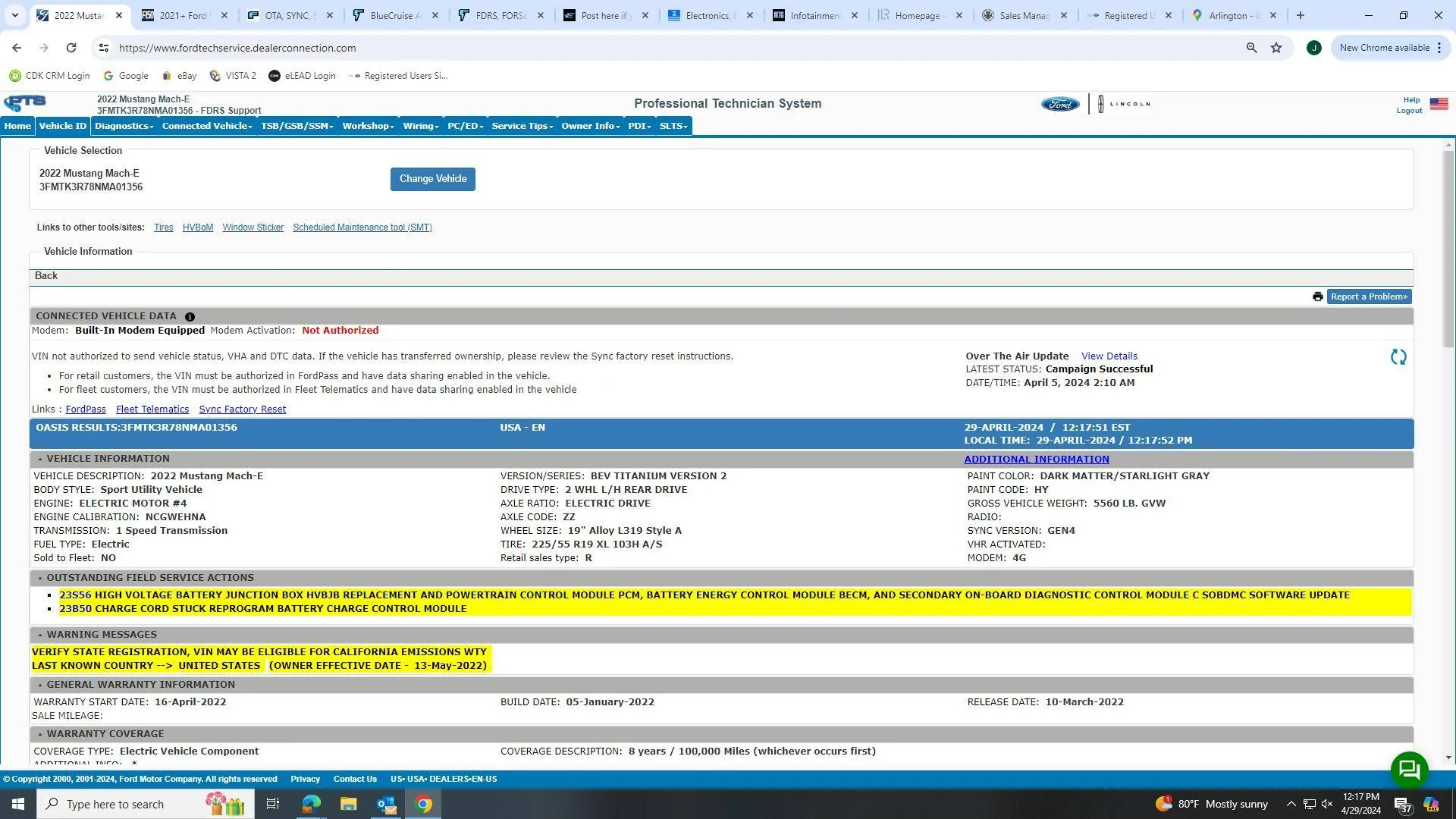The height and width of the screenshot is (819, 1456).
Task: Click the Lincoln logo
Action: (x=1125, y=104)
